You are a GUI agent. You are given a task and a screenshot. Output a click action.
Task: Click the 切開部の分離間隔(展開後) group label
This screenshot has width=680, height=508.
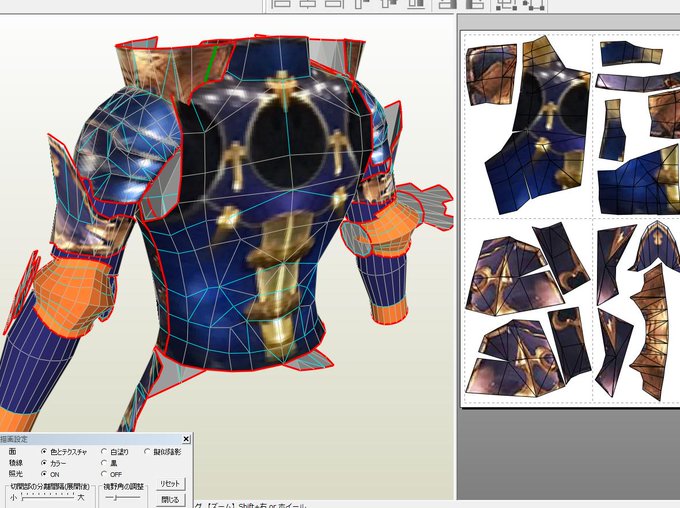[x=50, y=486]
